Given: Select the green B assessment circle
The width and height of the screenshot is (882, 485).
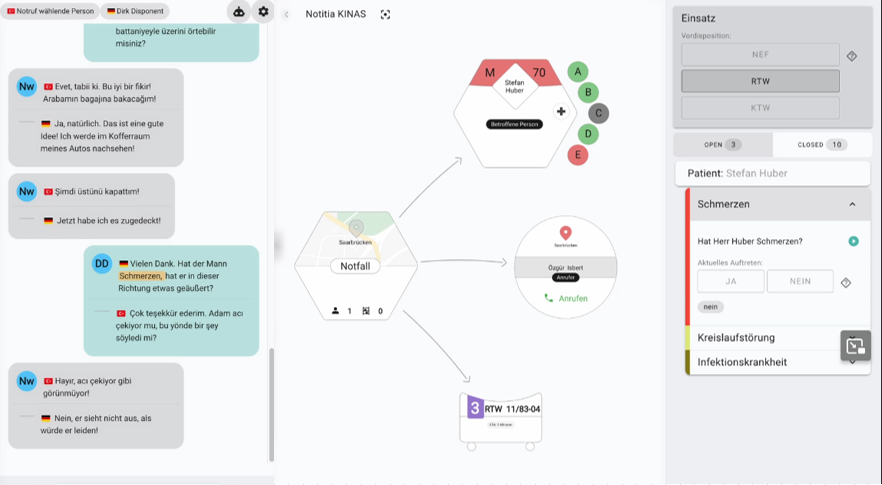Looking at the screenshot, I should (588, 92).
